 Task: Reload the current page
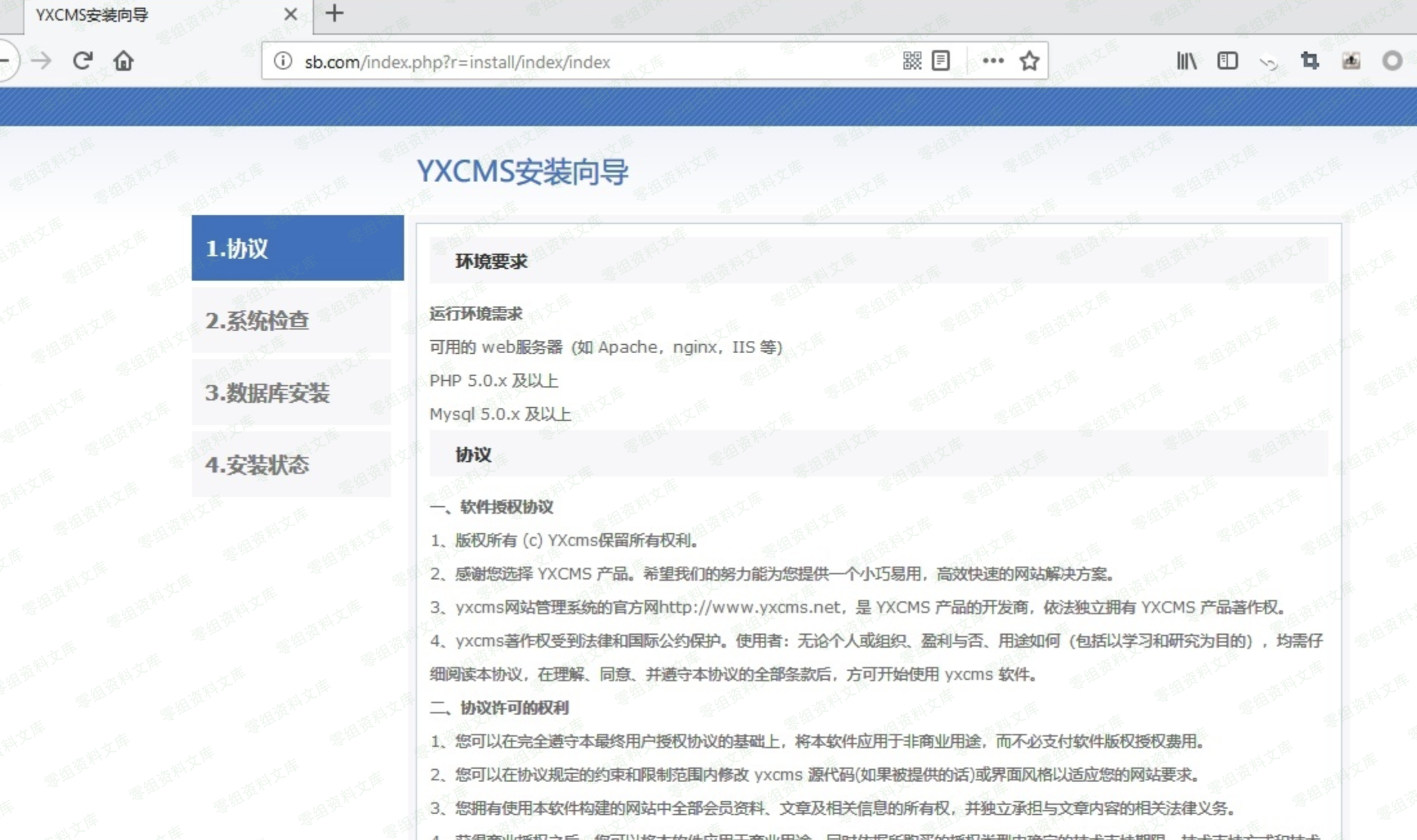(82, 61)
